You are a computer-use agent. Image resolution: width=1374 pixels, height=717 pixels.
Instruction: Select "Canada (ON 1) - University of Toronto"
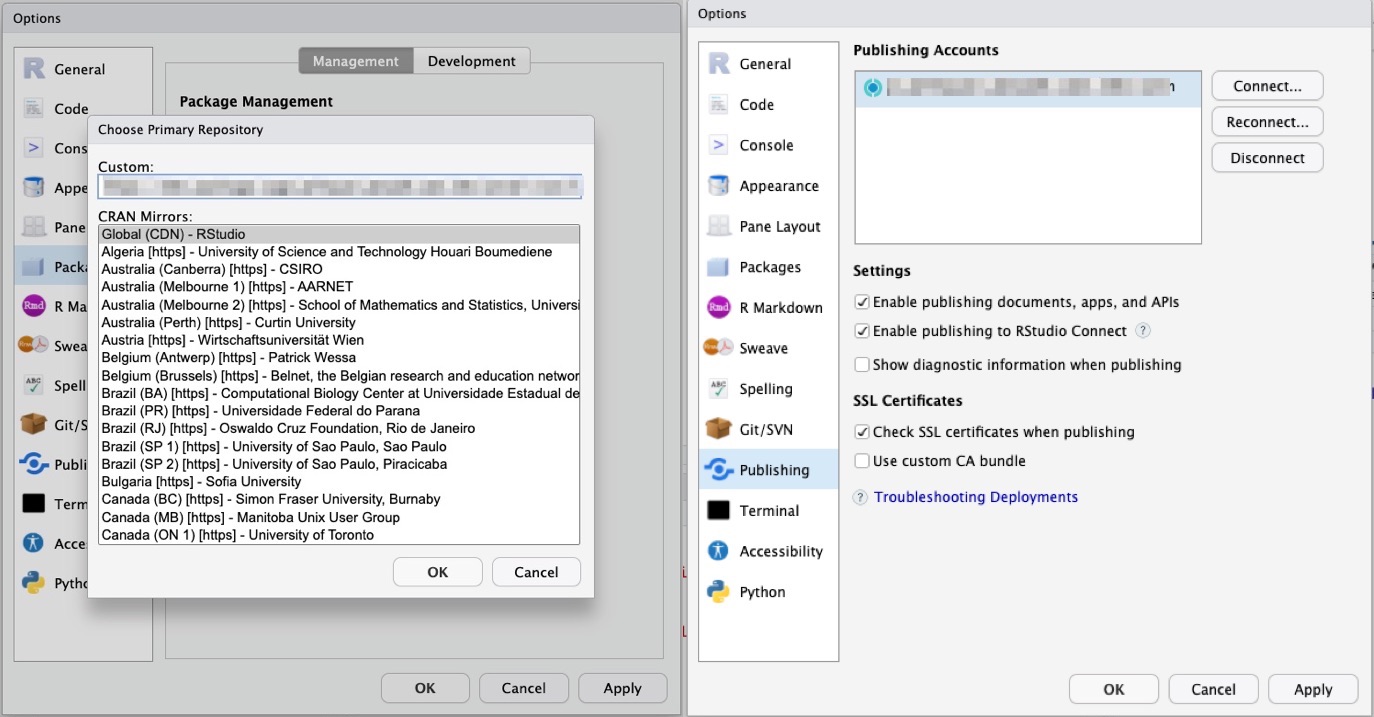click(339, 535)
